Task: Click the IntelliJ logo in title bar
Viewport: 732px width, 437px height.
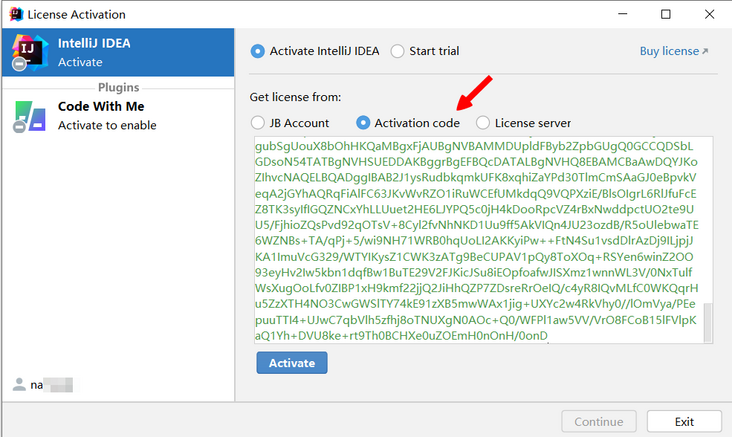Action: pyautogui.click(x=16, y=14)
